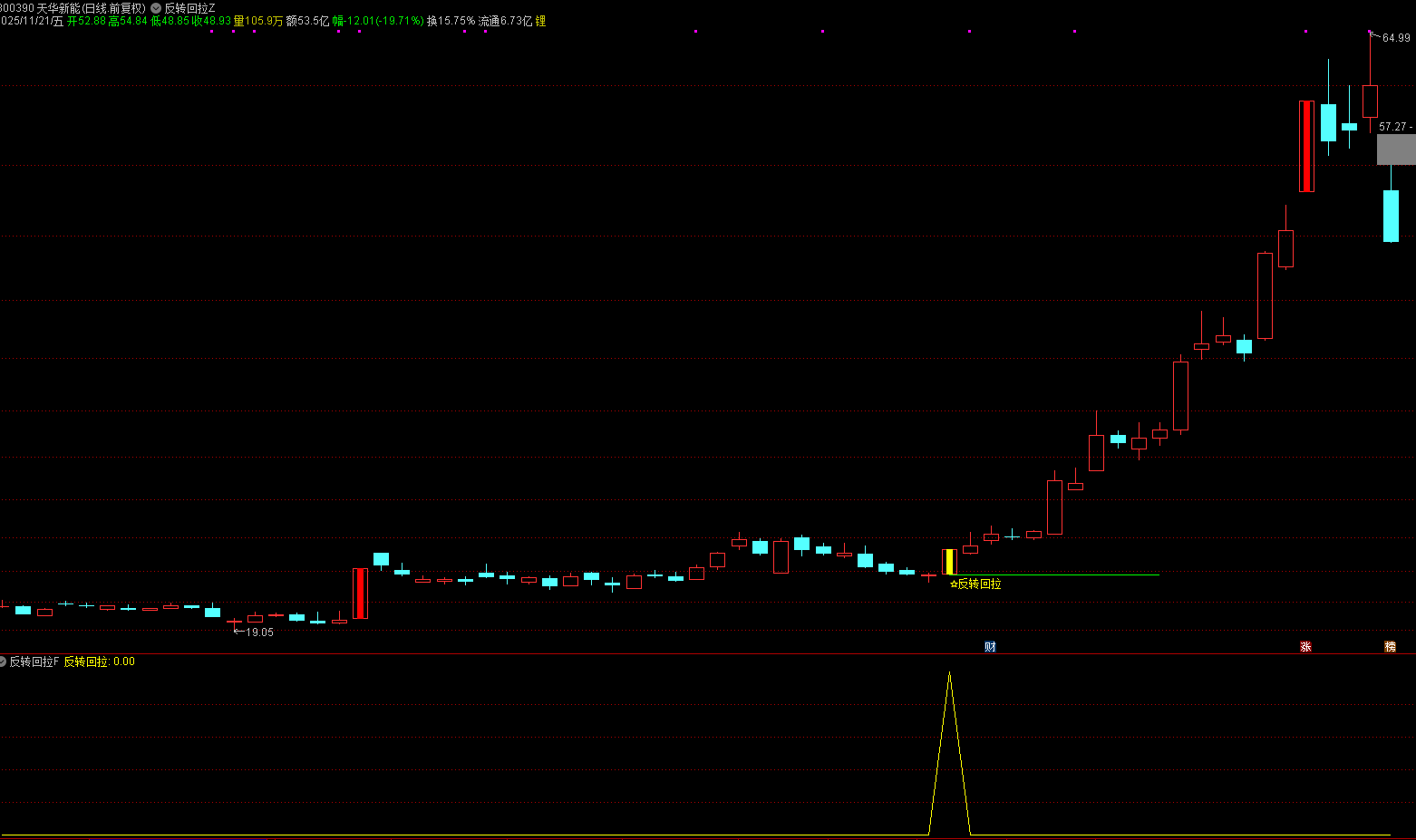Click the 财 financial report marker icon
The width and height of the screenshot is (1416, 840).
coord(990,646)
